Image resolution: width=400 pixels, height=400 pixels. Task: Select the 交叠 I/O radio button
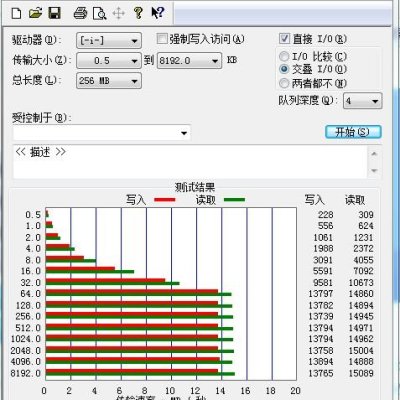[284, 69]
